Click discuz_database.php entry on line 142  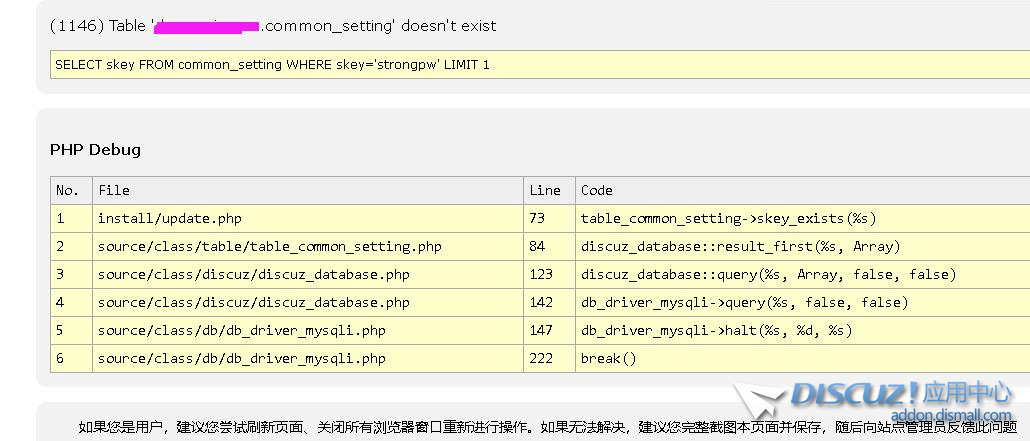pyautogui.click(x=253, y=302)
